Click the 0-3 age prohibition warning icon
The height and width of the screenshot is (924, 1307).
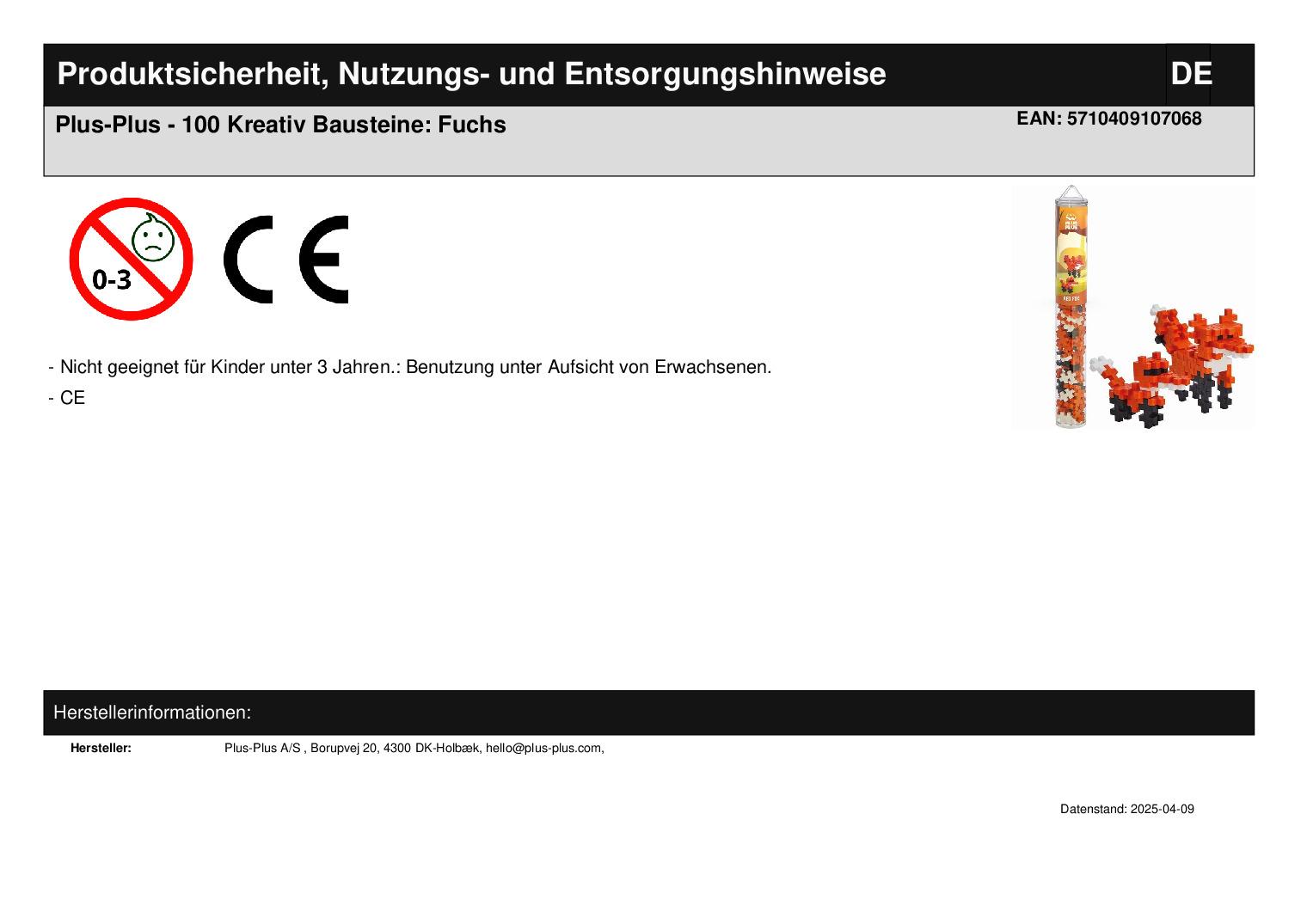click(131, 259)
